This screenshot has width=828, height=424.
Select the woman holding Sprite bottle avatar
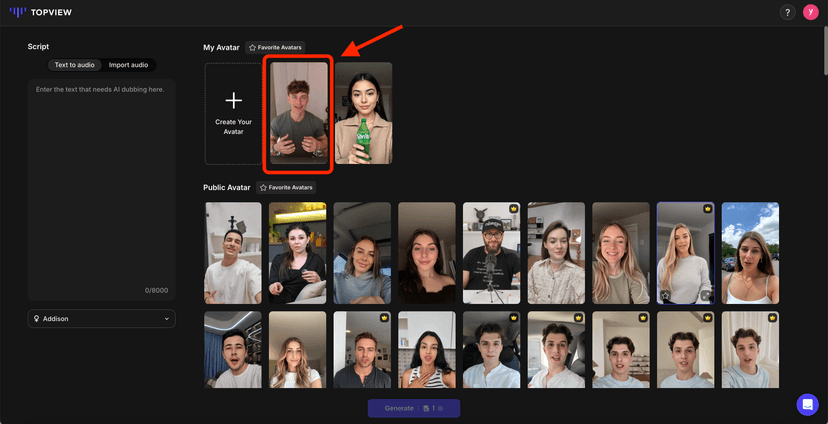pos(363,113)
